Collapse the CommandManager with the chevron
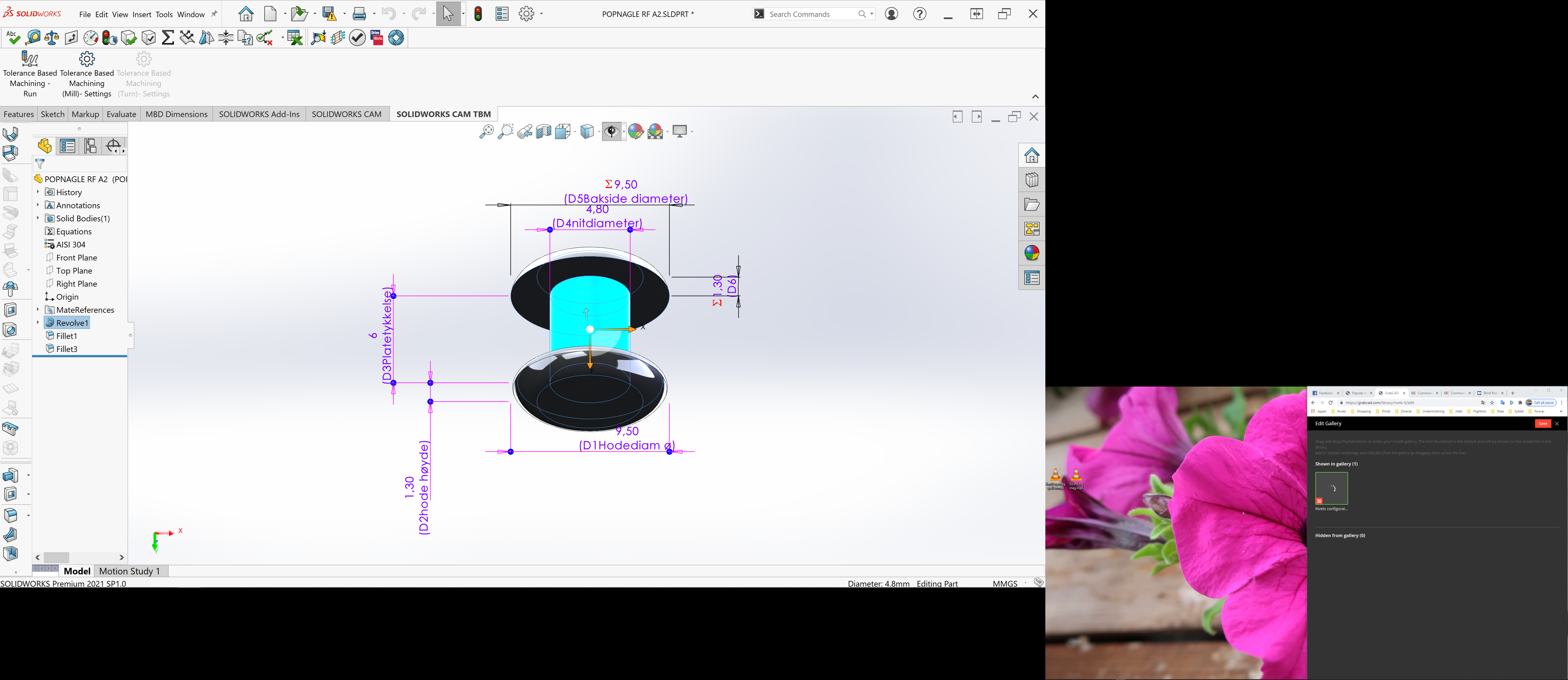The width and height of the screenshot is (1568, 680). (1035, 97)
